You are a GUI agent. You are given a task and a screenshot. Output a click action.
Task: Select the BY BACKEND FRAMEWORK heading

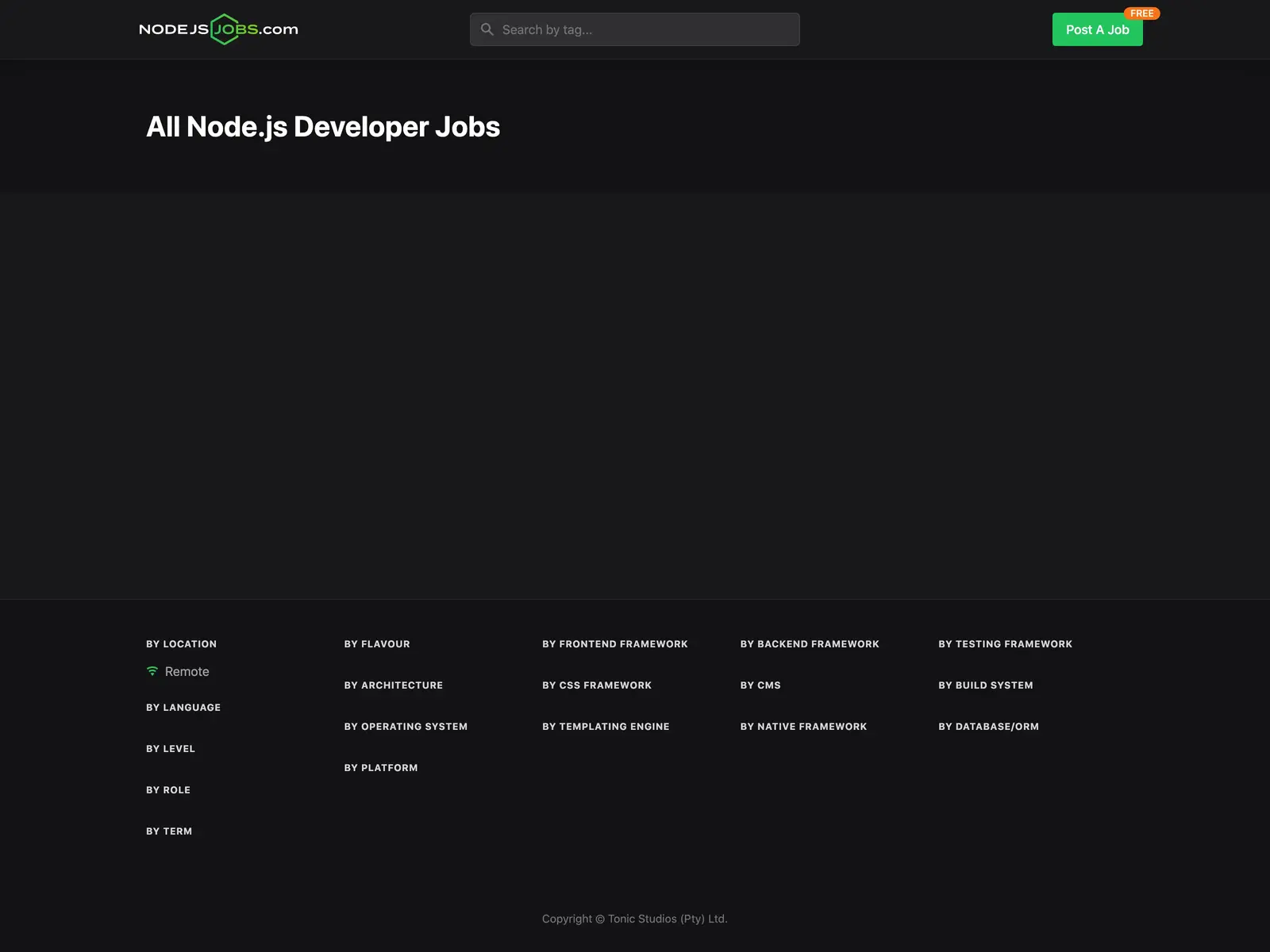pos(810,644)
